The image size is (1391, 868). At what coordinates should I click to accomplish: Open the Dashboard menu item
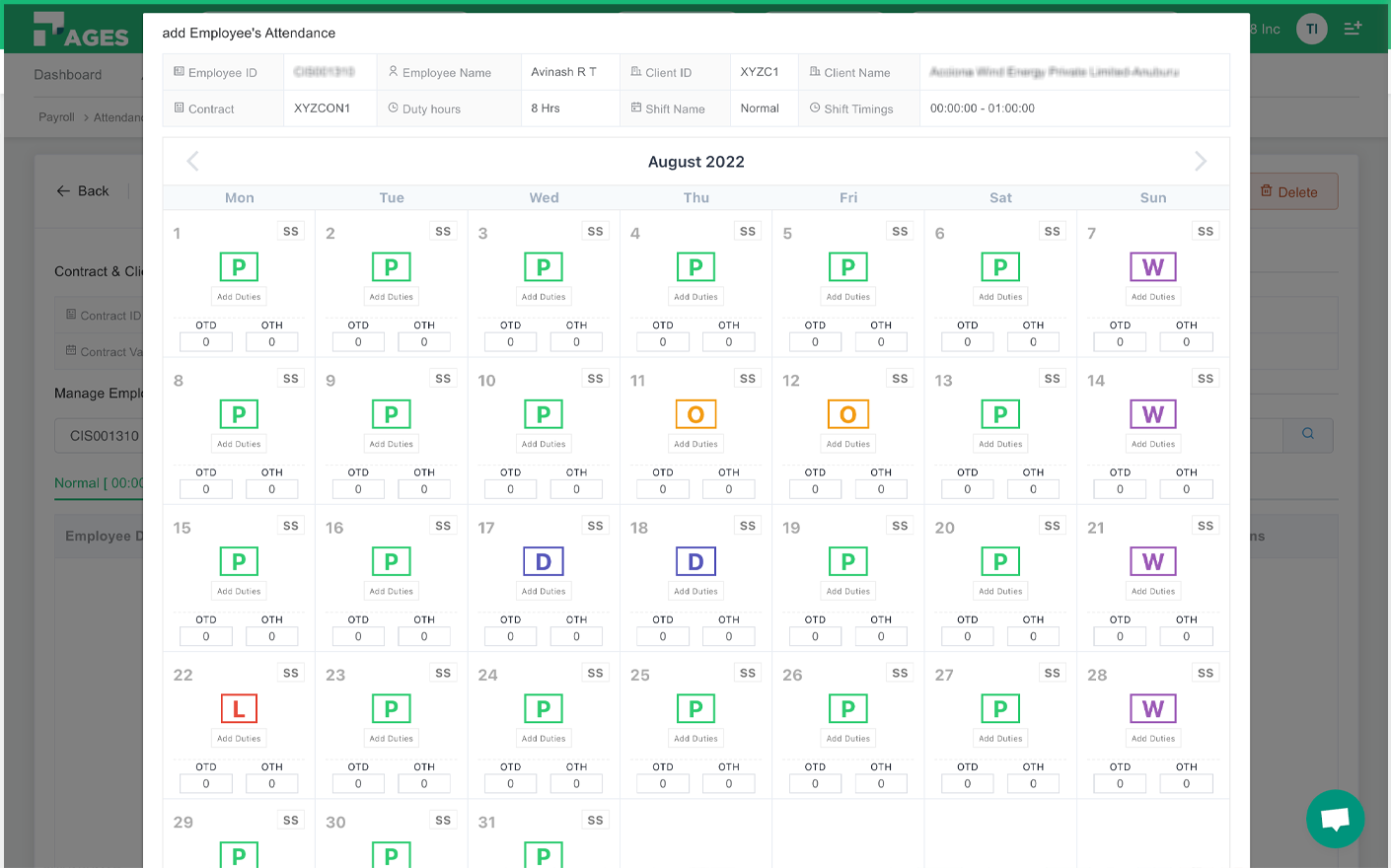coord(68,75)
